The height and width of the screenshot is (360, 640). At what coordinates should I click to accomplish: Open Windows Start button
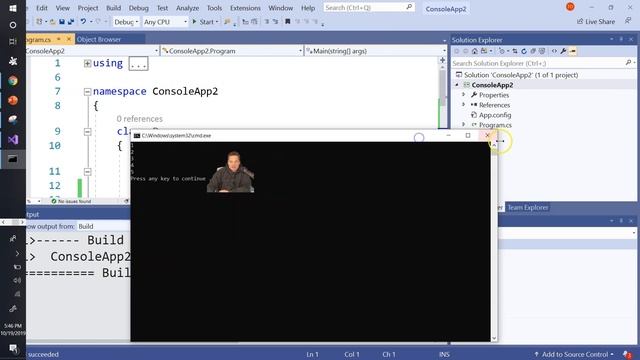click(x=13, y=8)
